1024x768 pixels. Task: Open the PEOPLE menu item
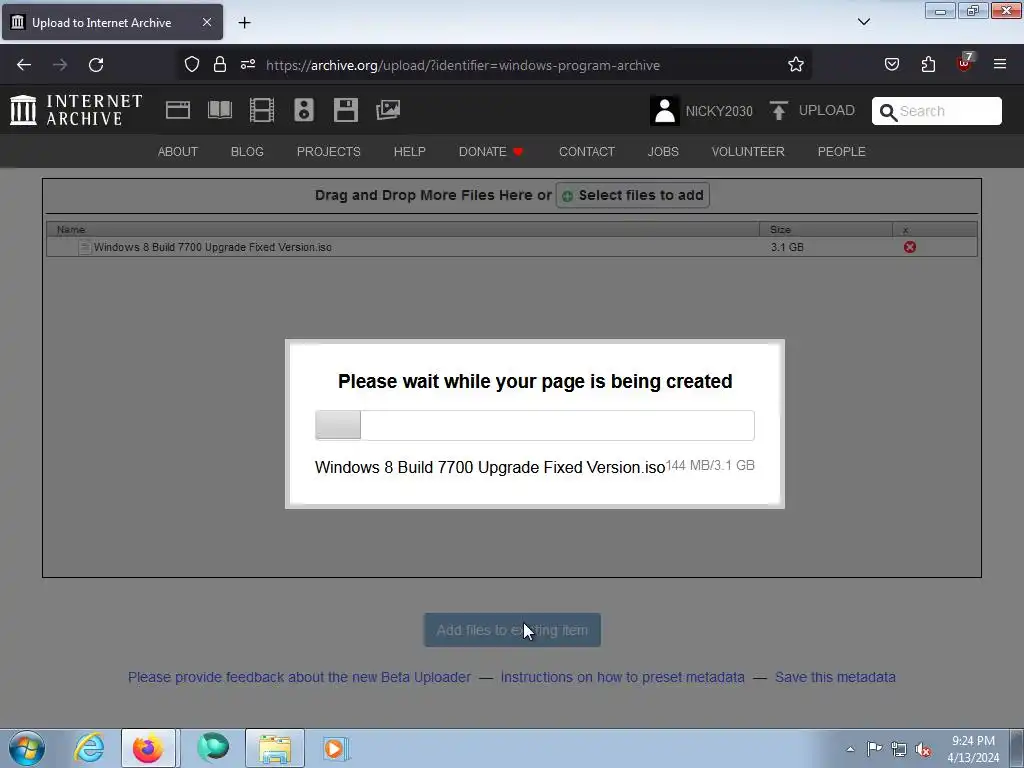pyautogui.click(x=841, y=152)
